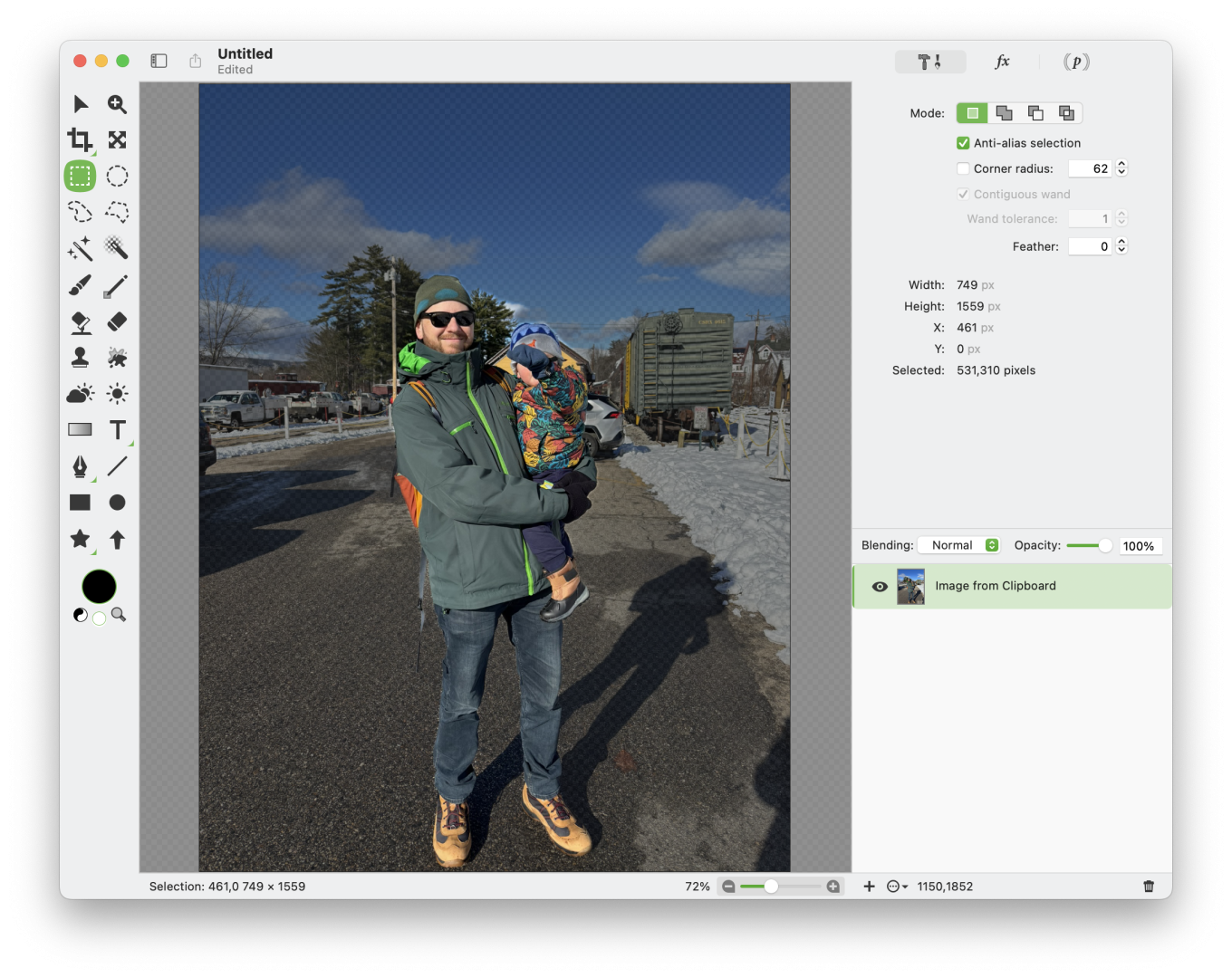This screenshot has width=1232, height=978.
Task: Enable the Corner radius checkbox
Action: coord(963,168)
